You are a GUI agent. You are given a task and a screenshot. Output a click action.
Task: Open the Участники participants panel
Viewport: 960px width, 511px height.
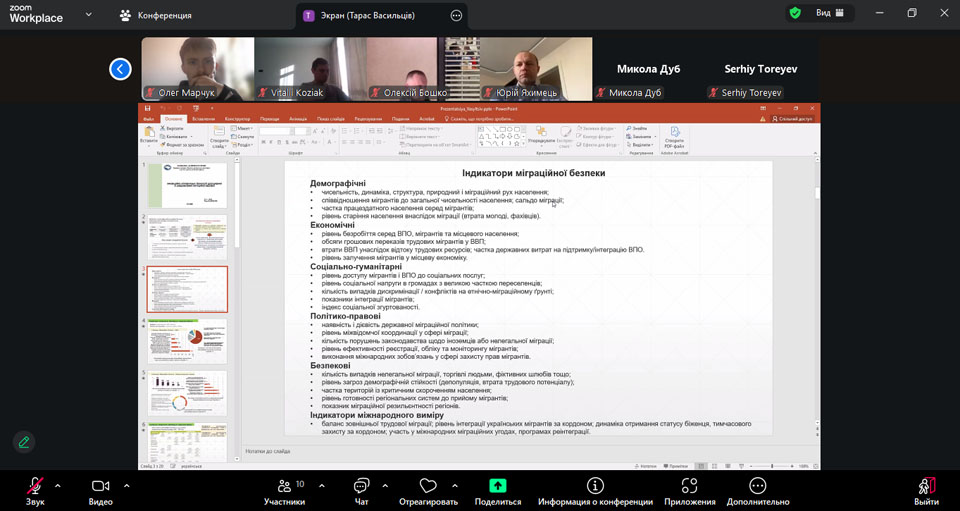[284, 487]
